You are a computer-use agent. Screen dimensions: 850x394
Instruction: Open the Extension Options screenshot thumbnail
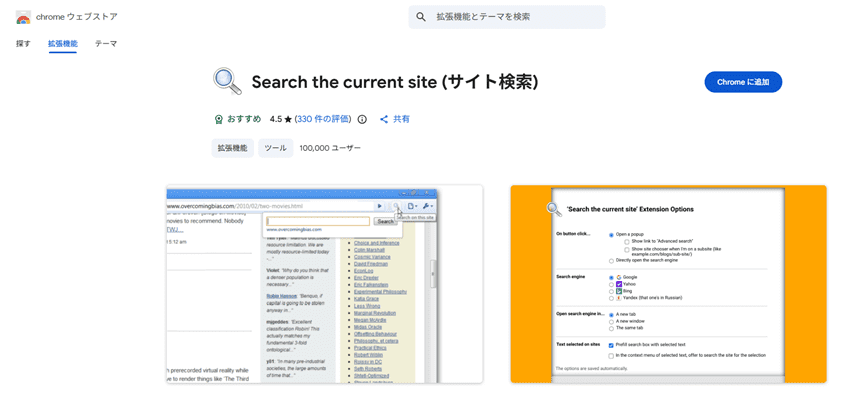(x=668, y=284)
